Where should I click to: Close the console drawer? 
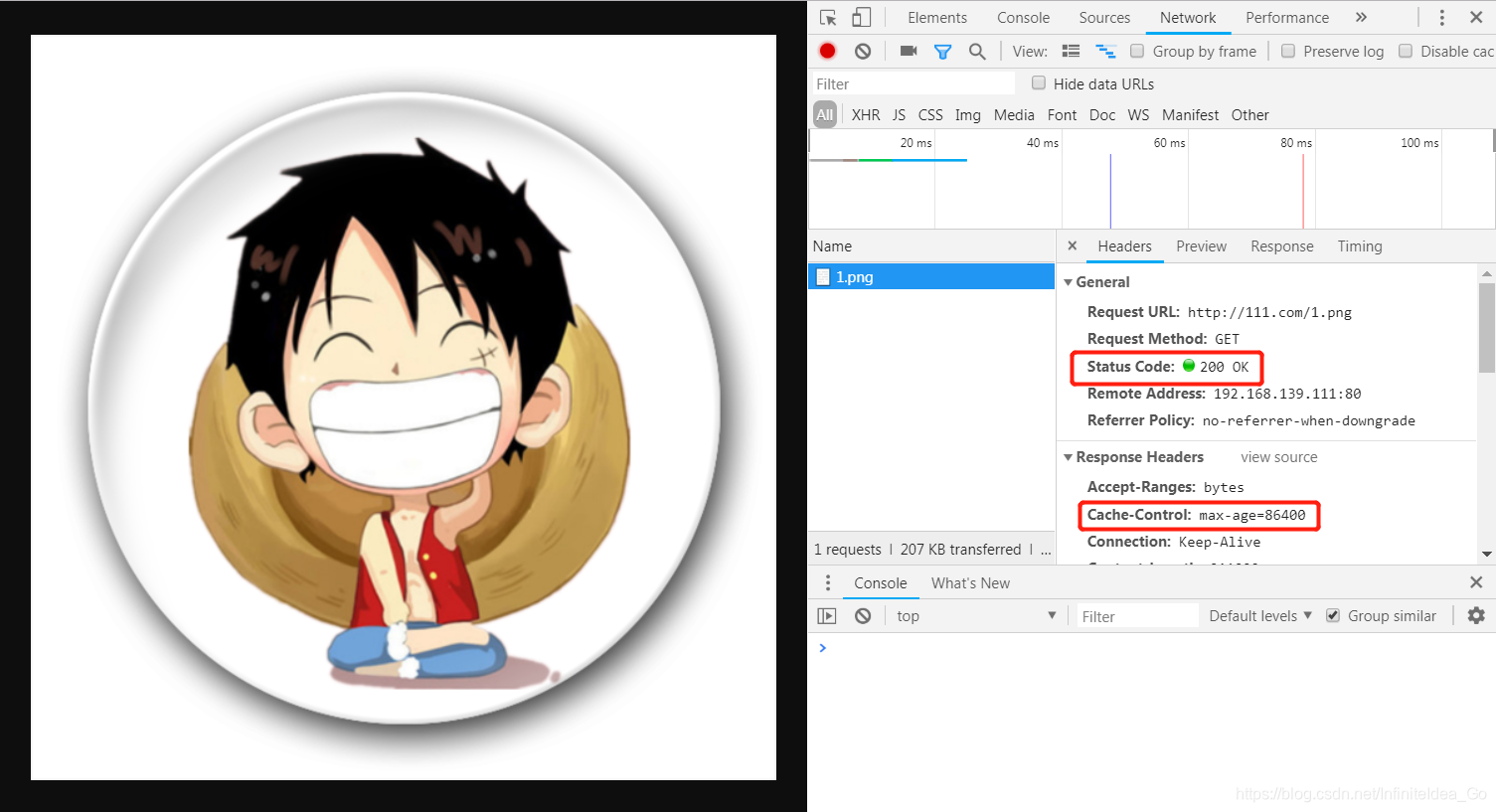click(x=1476, y=582)
